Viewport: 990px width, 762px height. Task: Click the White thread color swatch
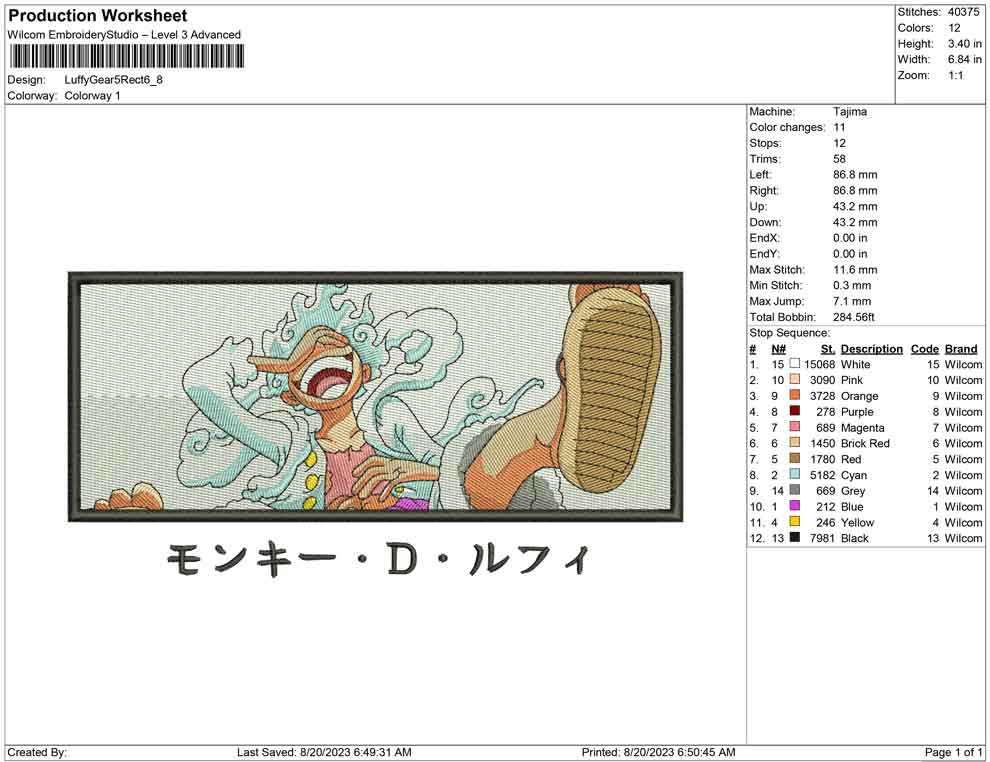point(794,364)
